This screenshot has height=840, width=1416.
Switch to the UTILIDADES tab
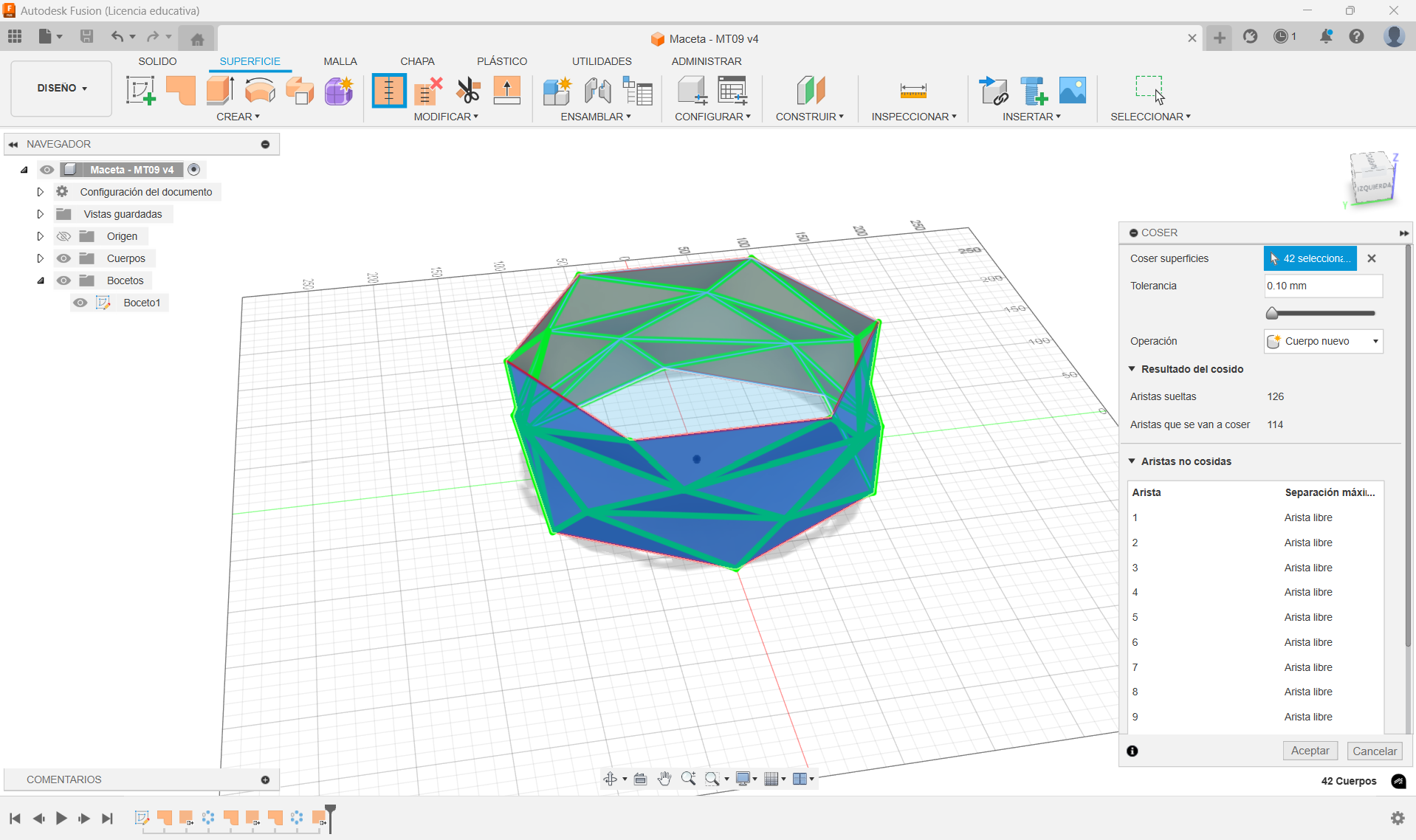602,61
